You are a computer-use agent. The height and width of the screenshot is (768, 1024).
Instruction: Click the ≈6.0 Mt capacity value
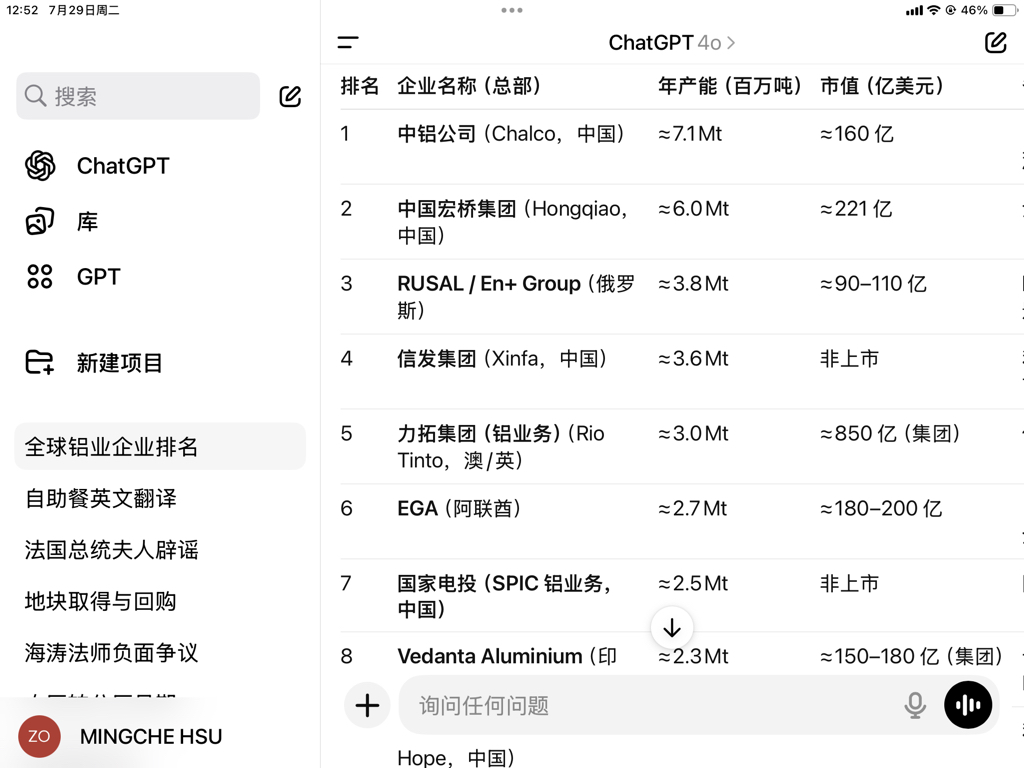[x=693, y=208]
